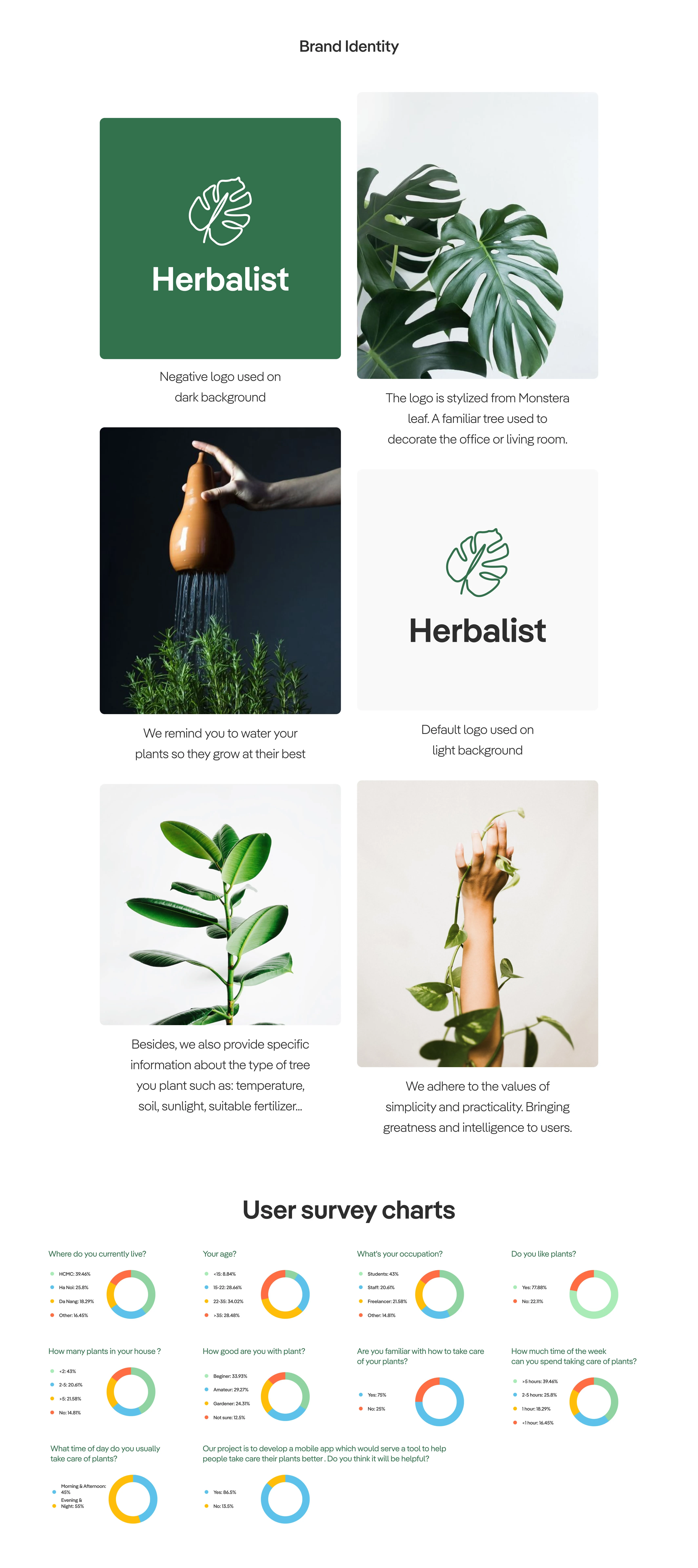Click the green outline Monstera leaf logo
The height and width of the screenshot is (1568, 698).
click(x=478, y=562)
